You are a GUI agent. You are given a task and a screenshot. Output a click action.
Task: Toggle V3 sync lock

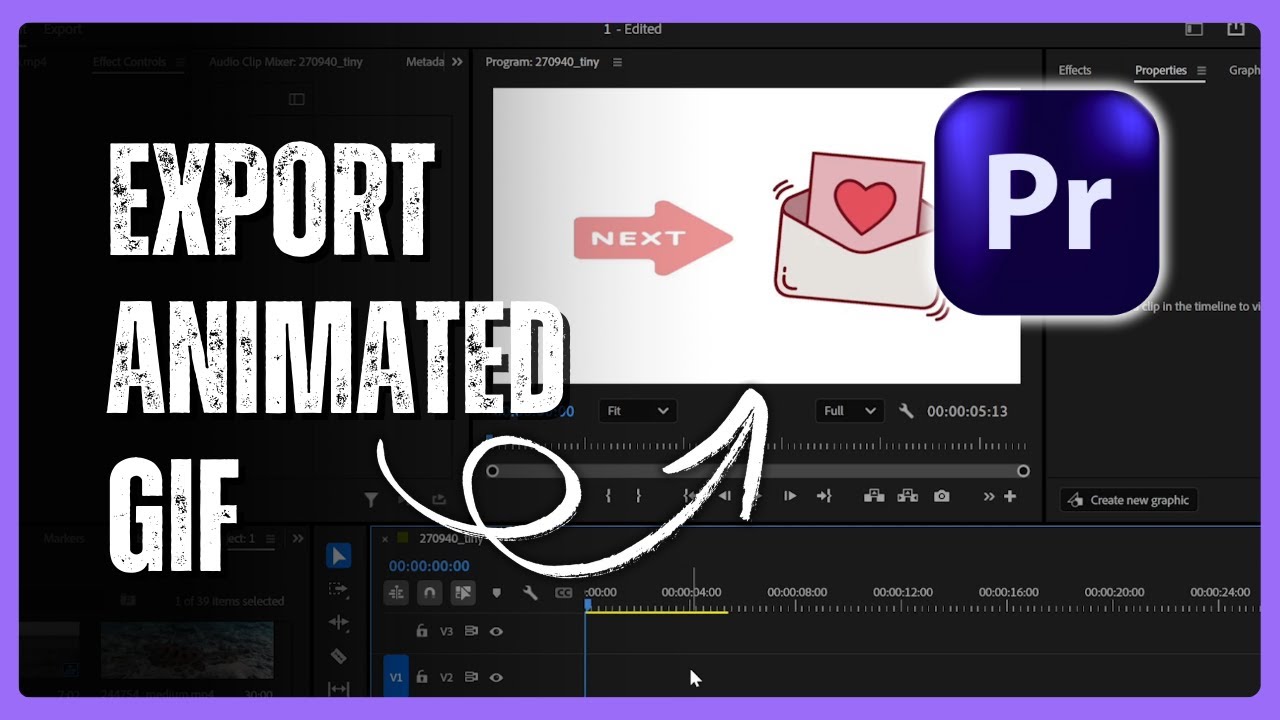(x=471, y=631)
